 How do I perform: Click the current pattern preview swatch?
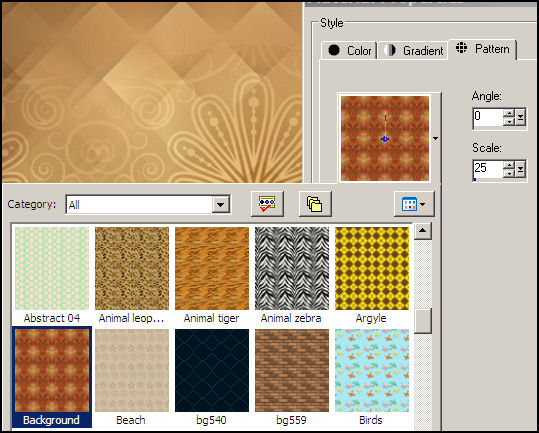[x=385, y=138]
